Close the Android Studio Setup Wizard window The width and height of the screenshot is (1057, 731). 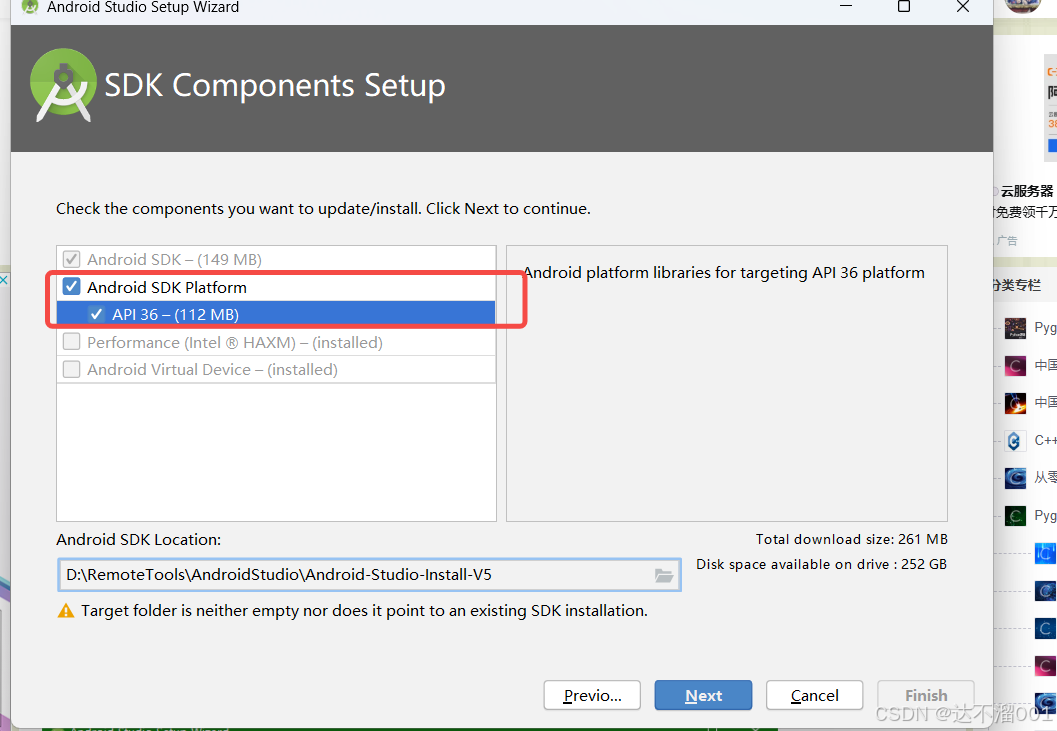963,7
